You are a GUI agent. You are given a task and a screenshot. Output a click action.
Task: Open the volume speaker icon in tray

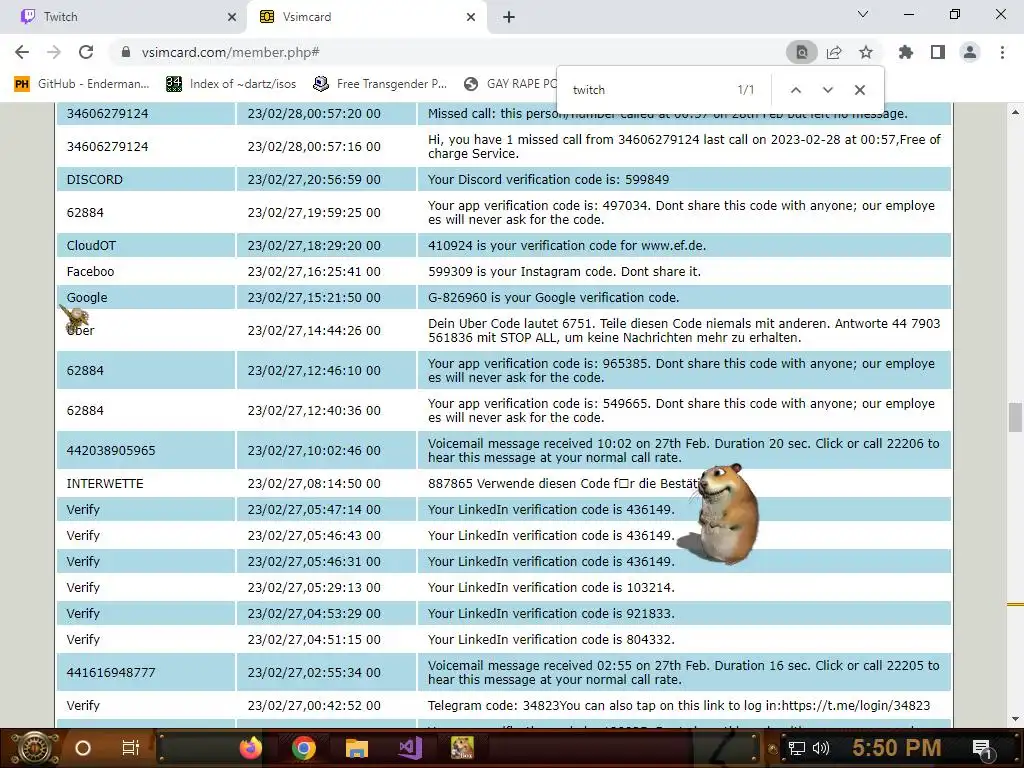(820, 748)
